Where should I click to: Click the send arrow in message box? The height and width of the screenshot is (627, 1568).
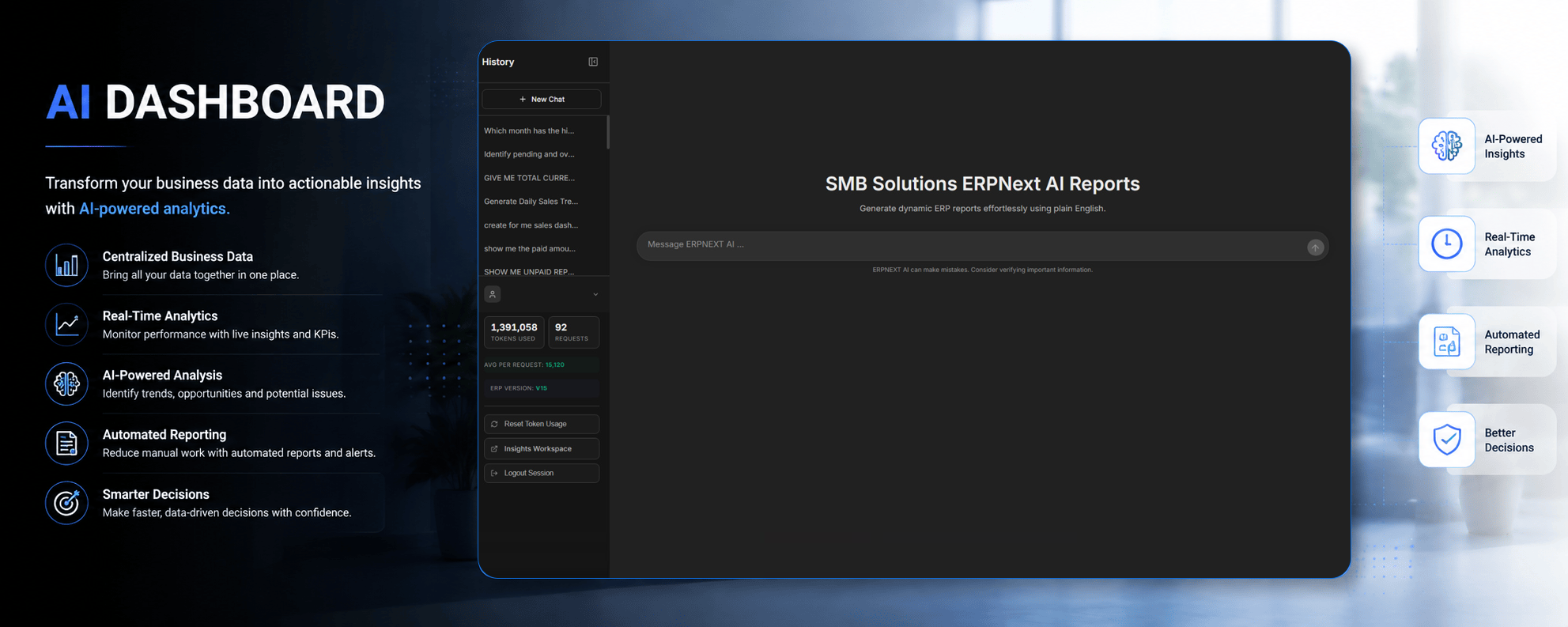click(1315, 247)
